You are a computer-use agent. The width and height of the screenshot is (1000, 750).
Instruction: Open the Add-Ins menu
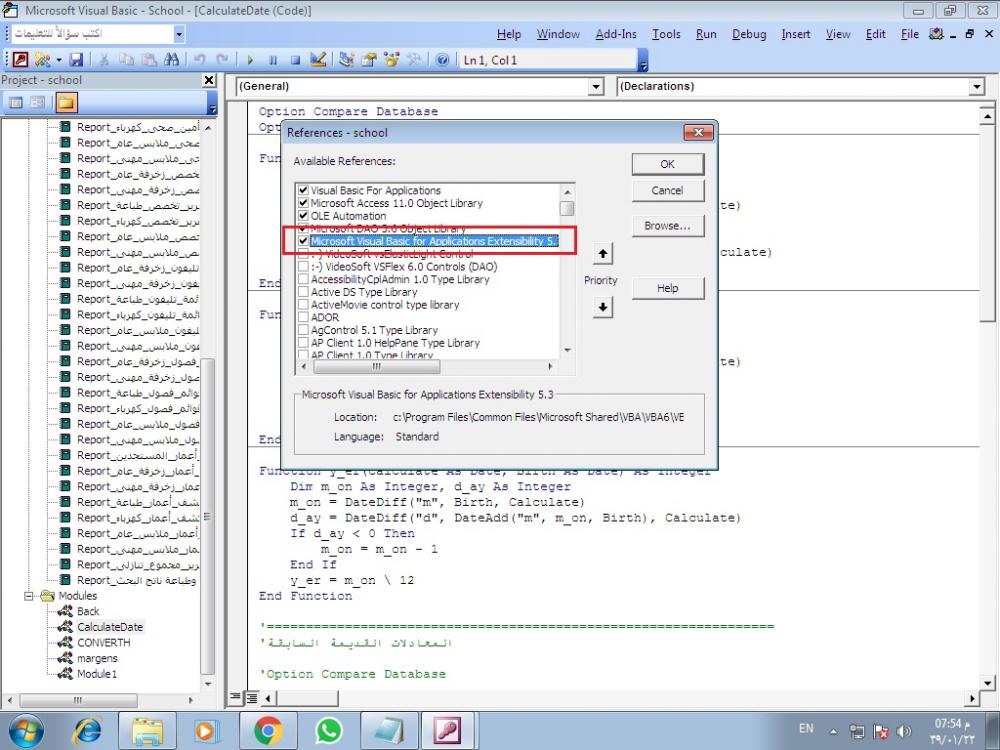(616, 34)
